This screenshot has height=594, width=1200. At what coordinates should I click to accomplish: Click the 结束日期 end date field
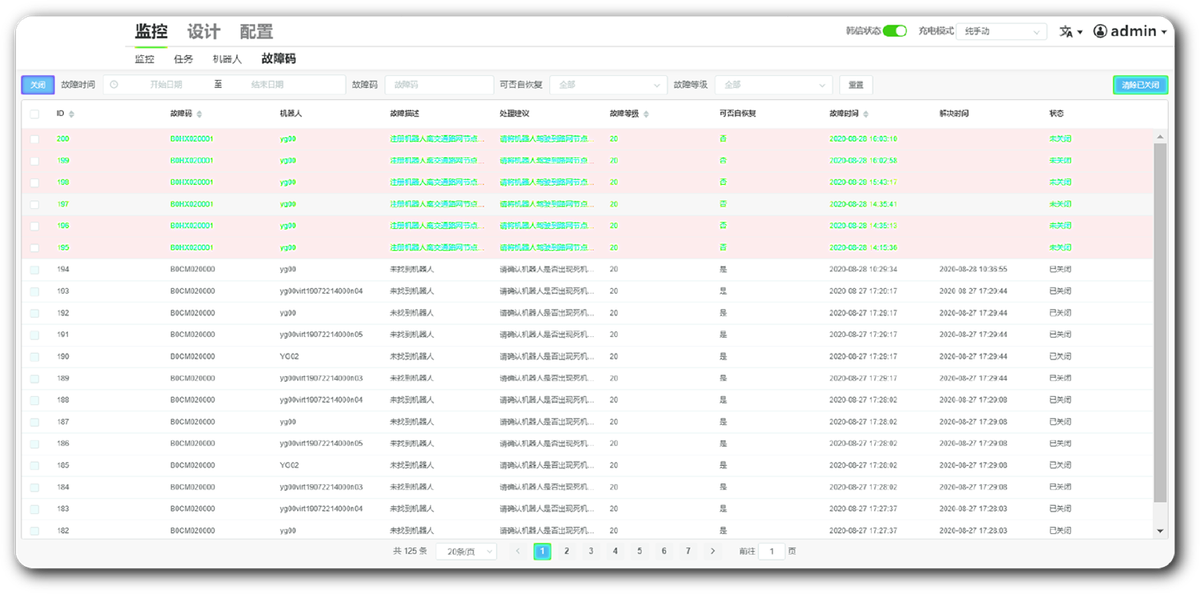click(x=267, y=85)
